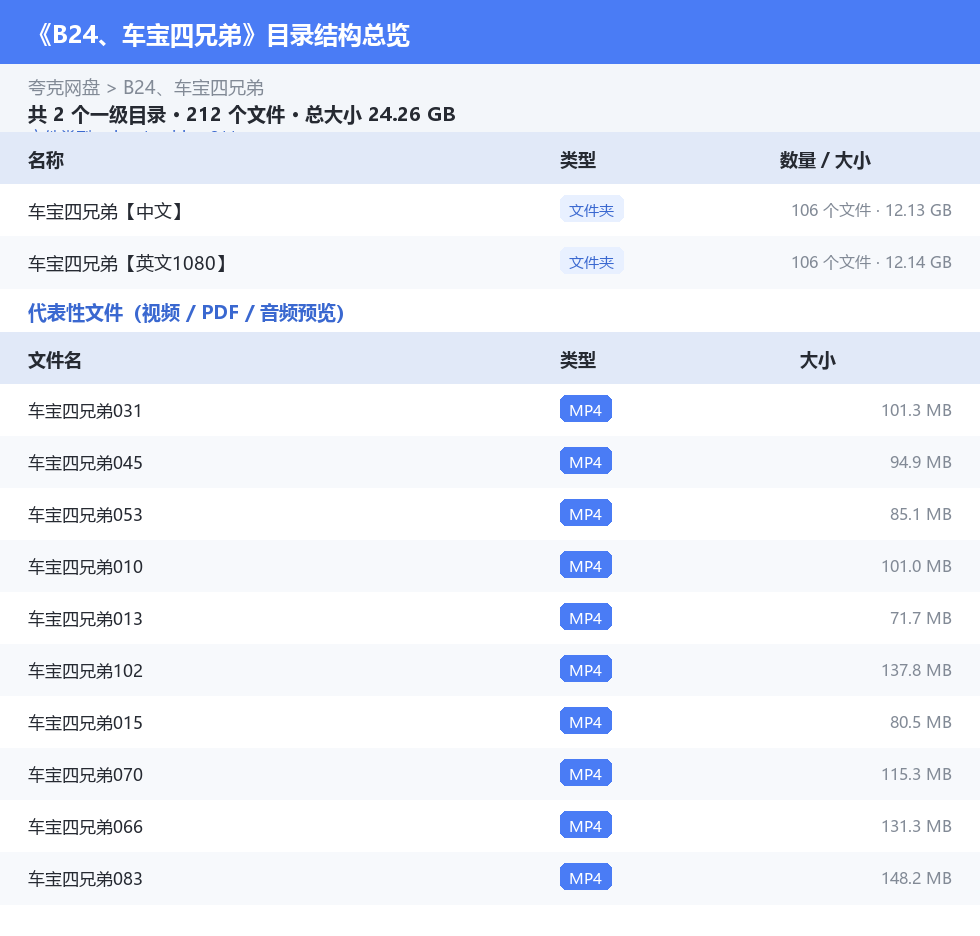Select file 车宝四兄弟102
980x936 pixels.
[x=85, y=670]
